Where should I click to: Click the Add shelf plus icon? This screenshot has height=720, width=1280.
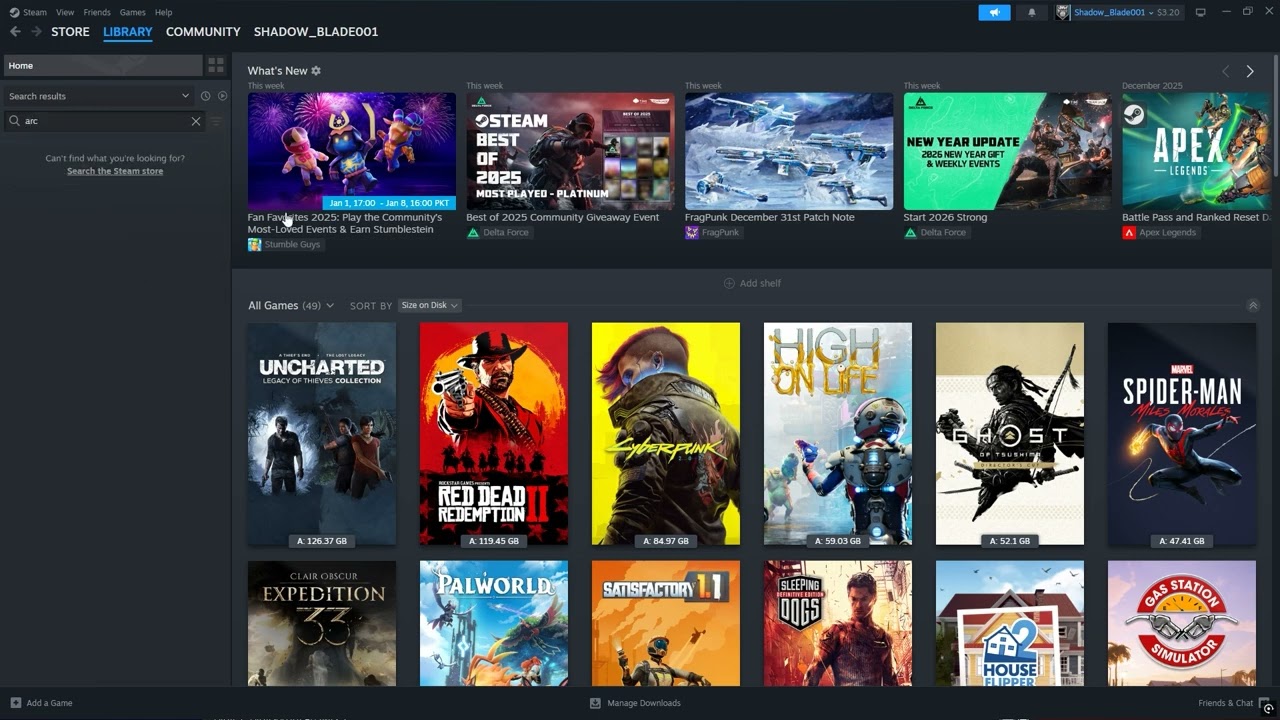pyautogui.click(x=729, y=283)
